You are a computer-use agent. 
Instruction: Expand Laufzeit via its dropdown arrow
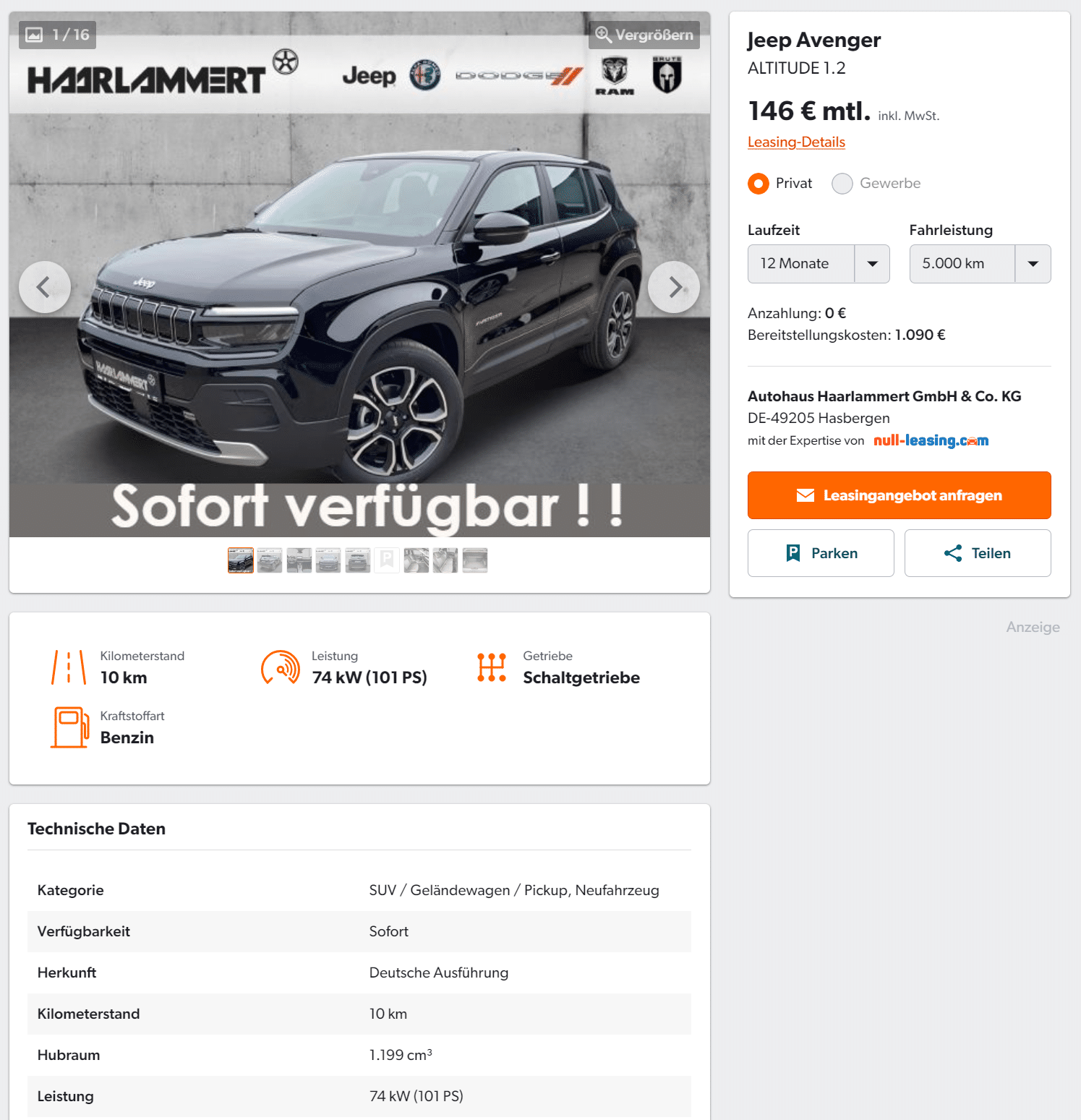coord(873,264)
